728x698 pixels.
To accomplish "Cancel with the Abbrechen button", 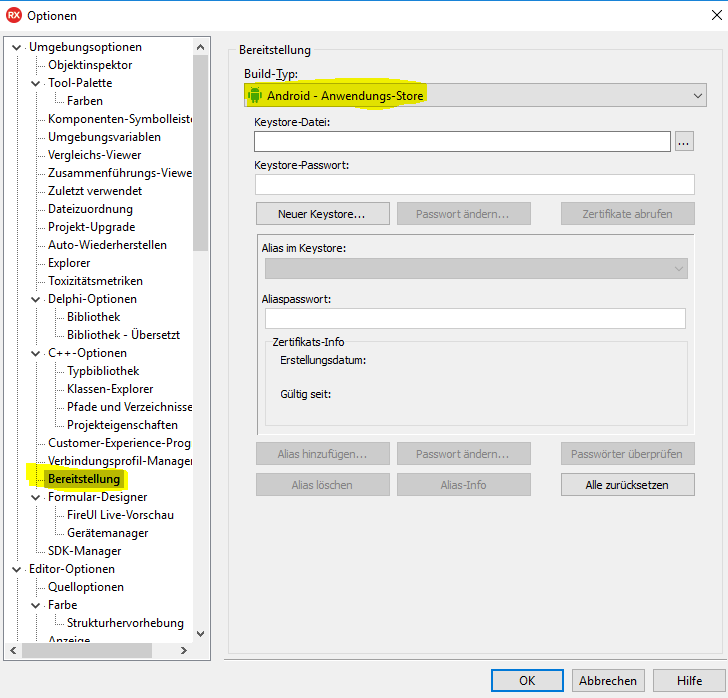I will pyautogui.click(x=607, y=680).
